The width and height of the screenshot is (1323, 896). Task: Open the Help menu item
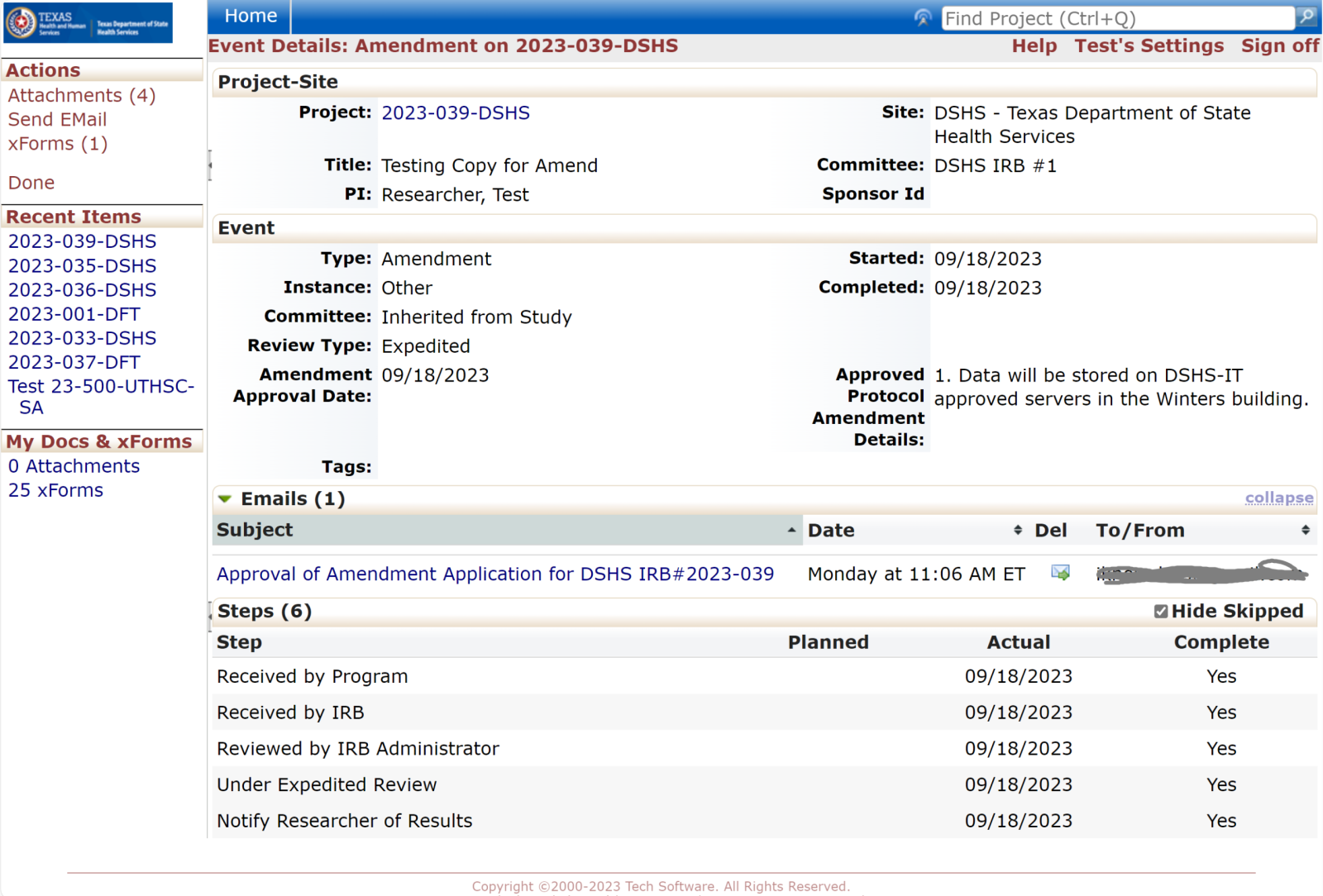(1034, 45)
